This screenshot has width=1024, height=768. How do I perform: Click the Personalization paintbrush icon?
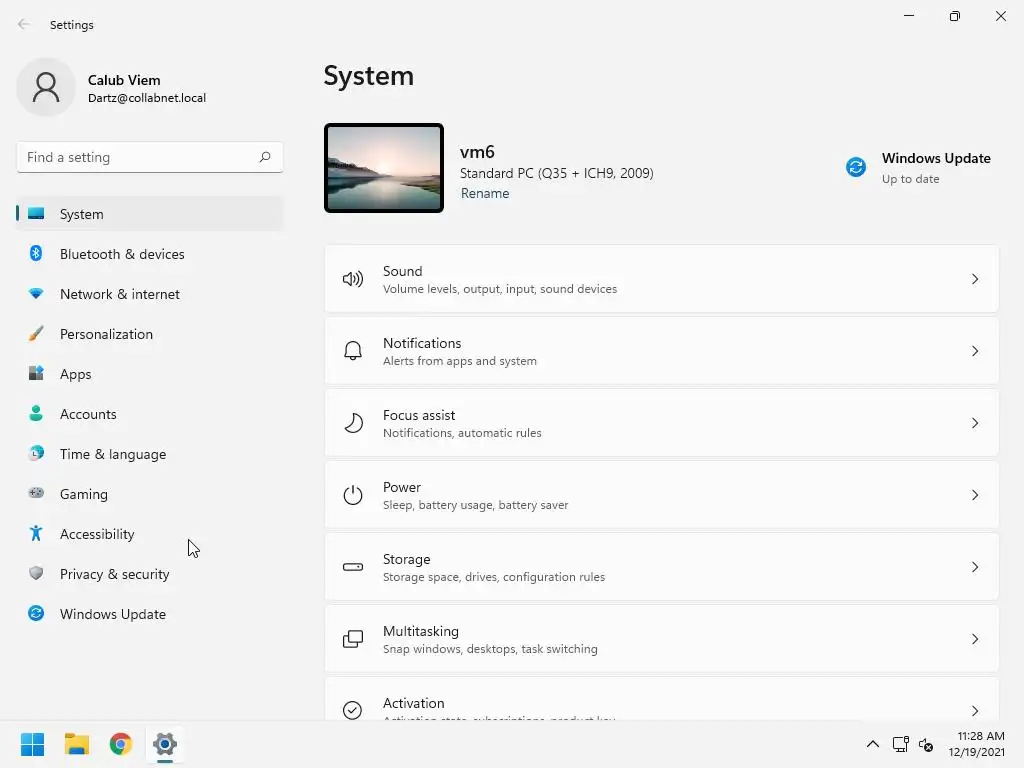(36, 334)
